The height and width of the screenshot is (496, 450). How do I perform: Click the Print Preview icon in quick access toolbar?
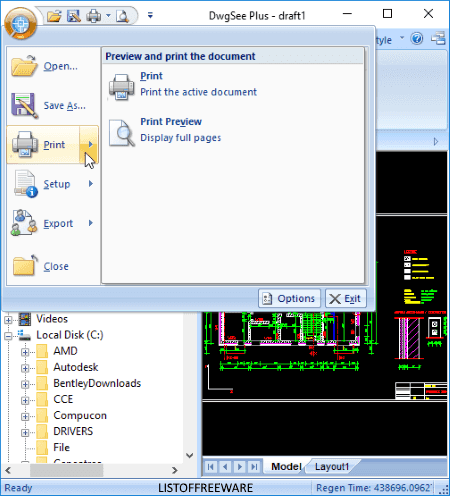122,16
